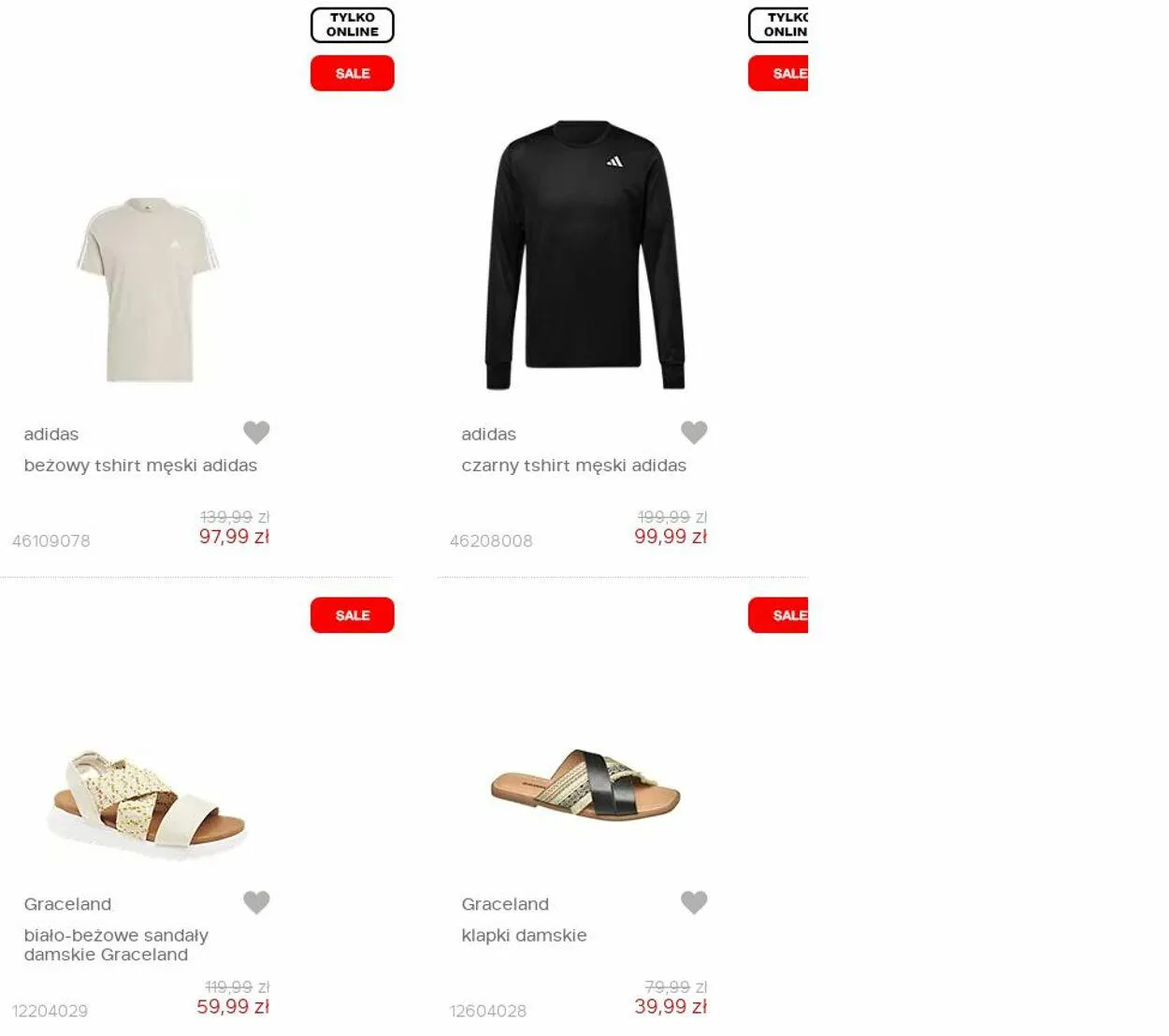Click TYLKO ONLINE badge on beige tshirt
The height and width of the screenshot is (1036, 1169).
353,25
